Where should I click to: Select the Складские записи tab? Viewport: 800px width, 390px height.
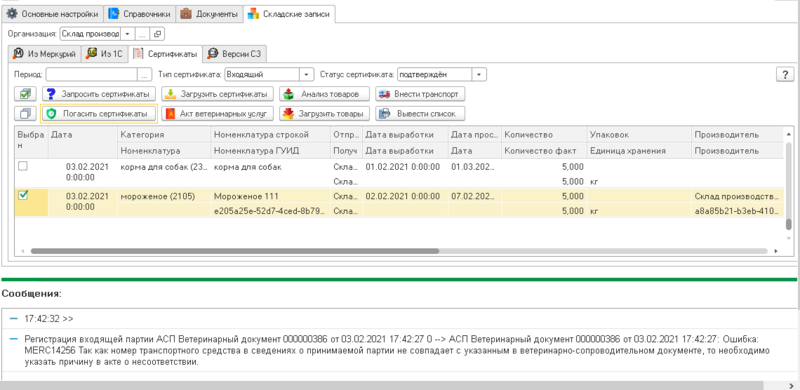[x=289, y=14]
